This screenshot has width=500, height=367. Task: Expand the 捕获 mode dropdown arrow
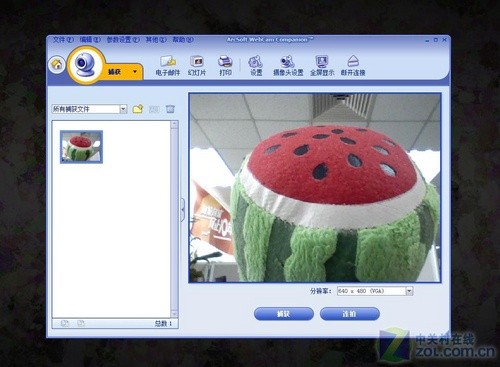(135, 71)
